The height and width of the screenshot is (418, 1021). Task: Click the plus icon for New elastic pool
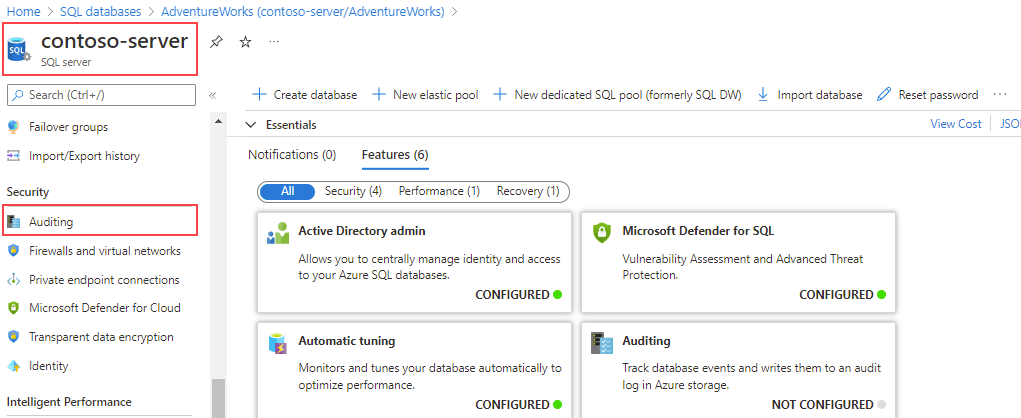pos(379,95)
